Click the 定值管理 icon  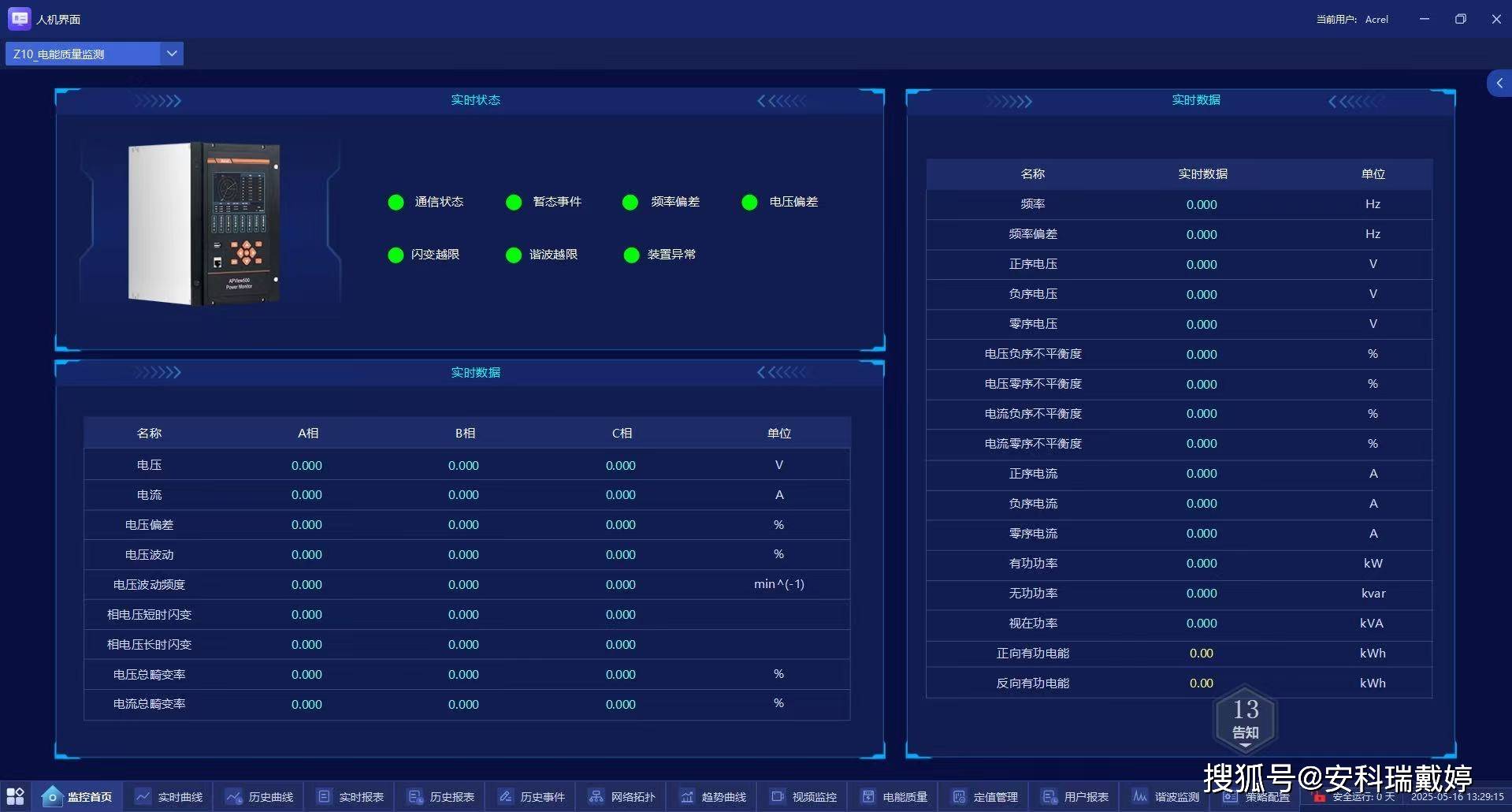click(x=959, y=796)
